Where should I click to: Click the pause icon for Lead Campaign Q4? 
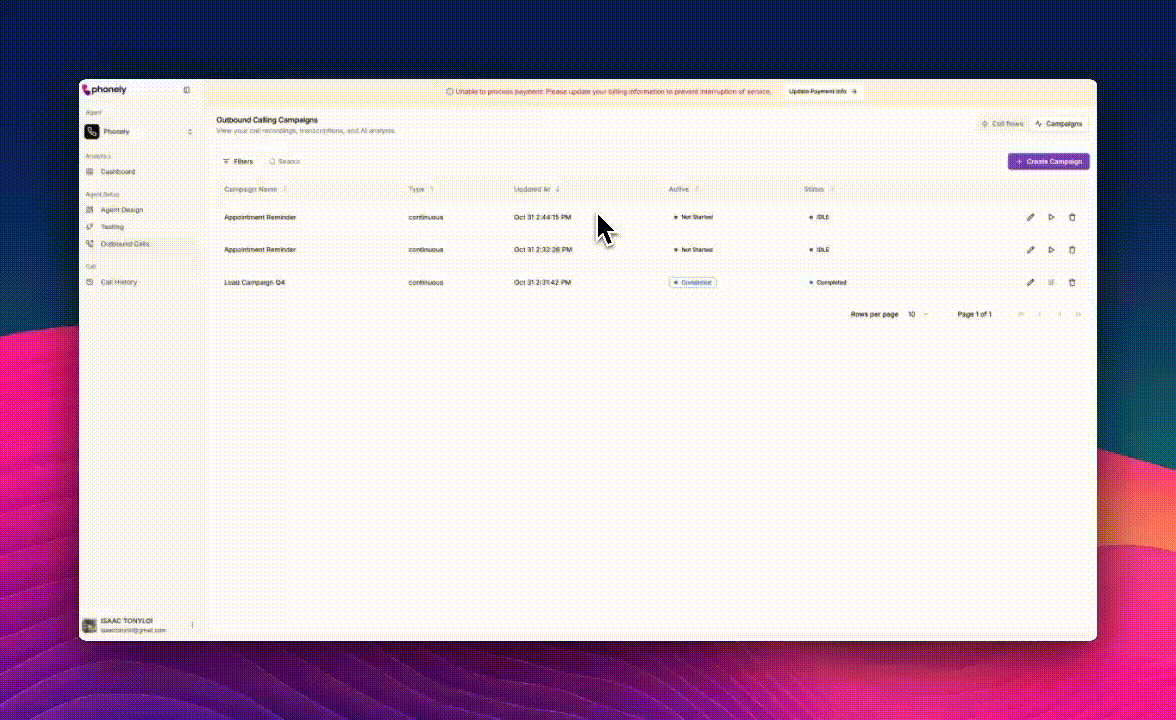(1052, 283)
